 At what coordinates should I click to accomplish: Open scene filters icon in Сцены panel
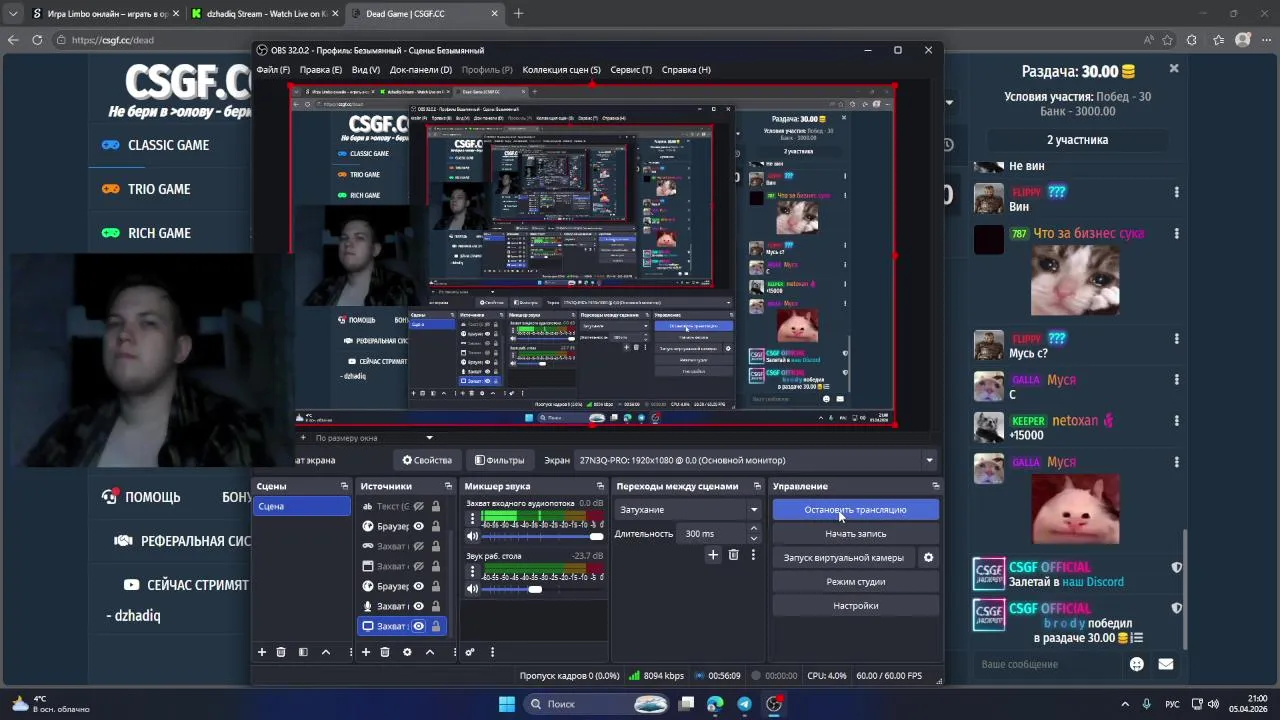(303, 652)
